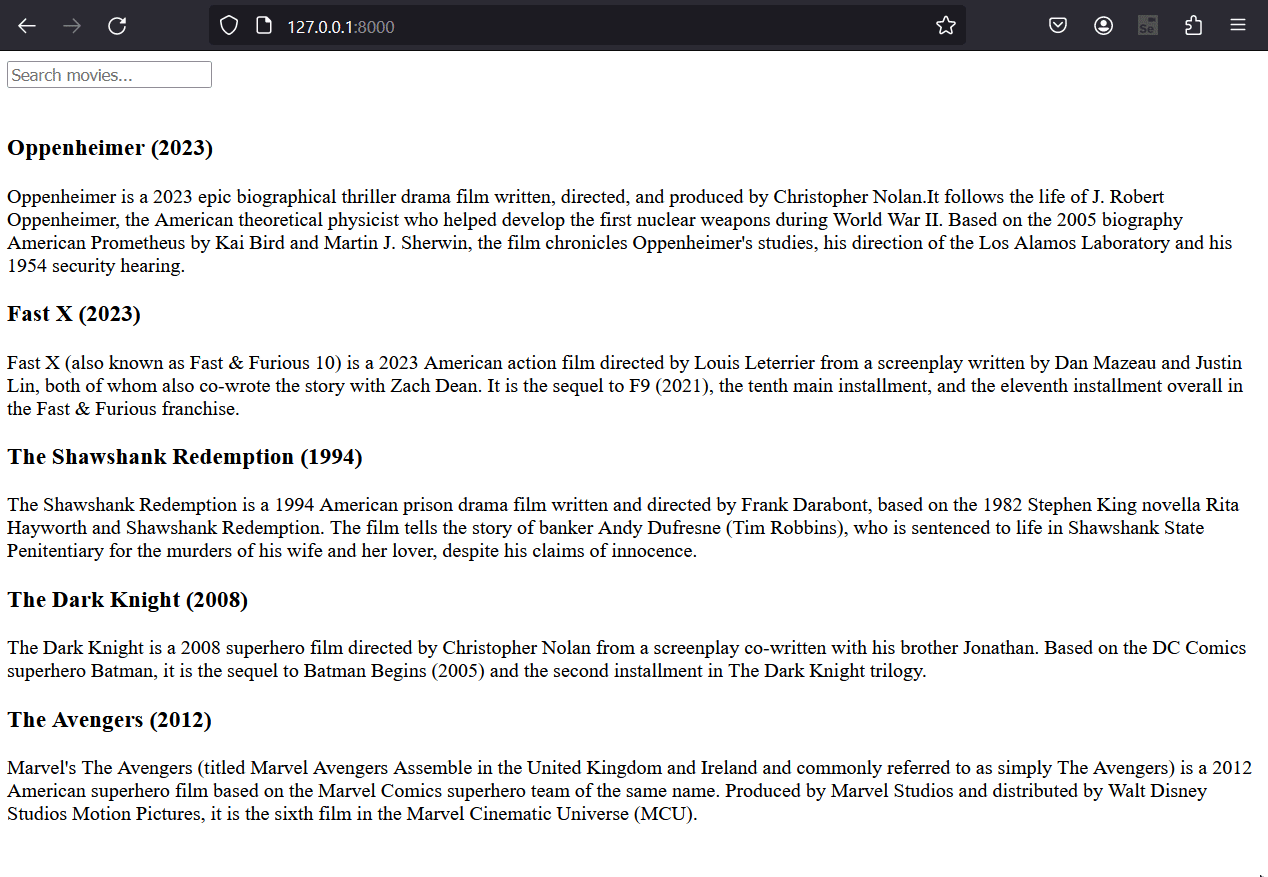Click The Avengers (2012) heading
This screenshot has height=877, width=1268.
click(109, 720)
